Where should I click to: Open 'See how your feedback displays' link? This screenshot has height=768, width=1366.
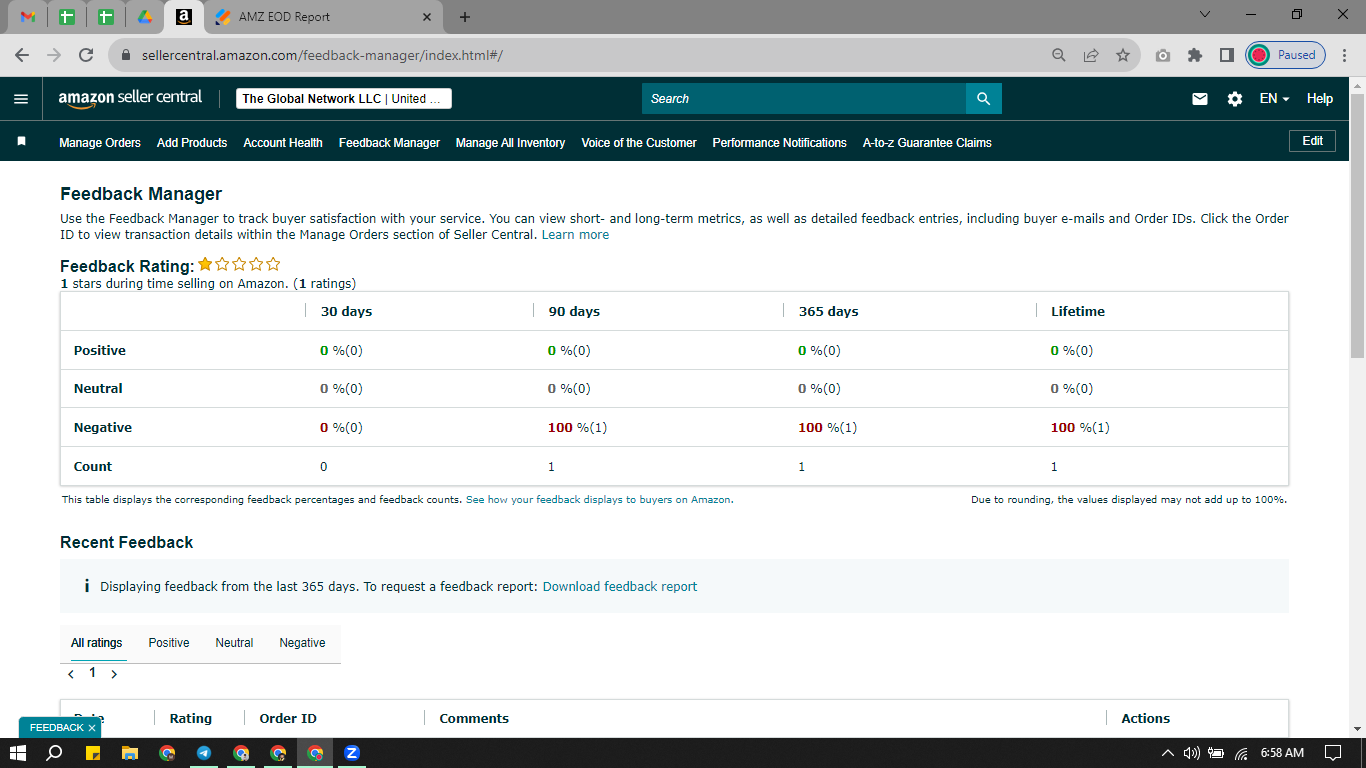(598, 500)
